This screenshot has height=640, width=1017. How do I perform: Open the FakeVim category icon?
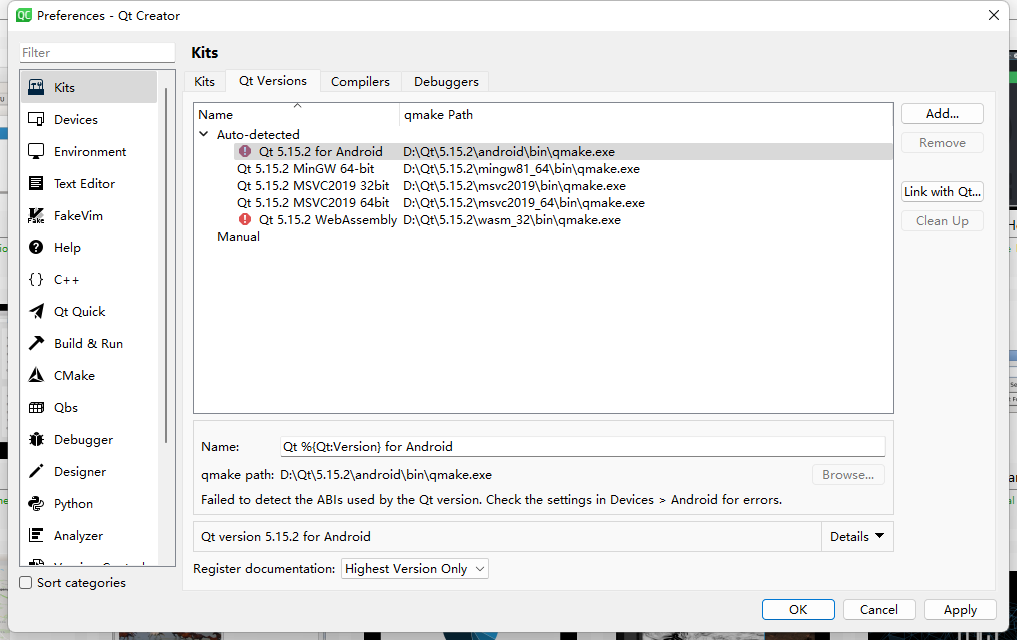[36, 215]
